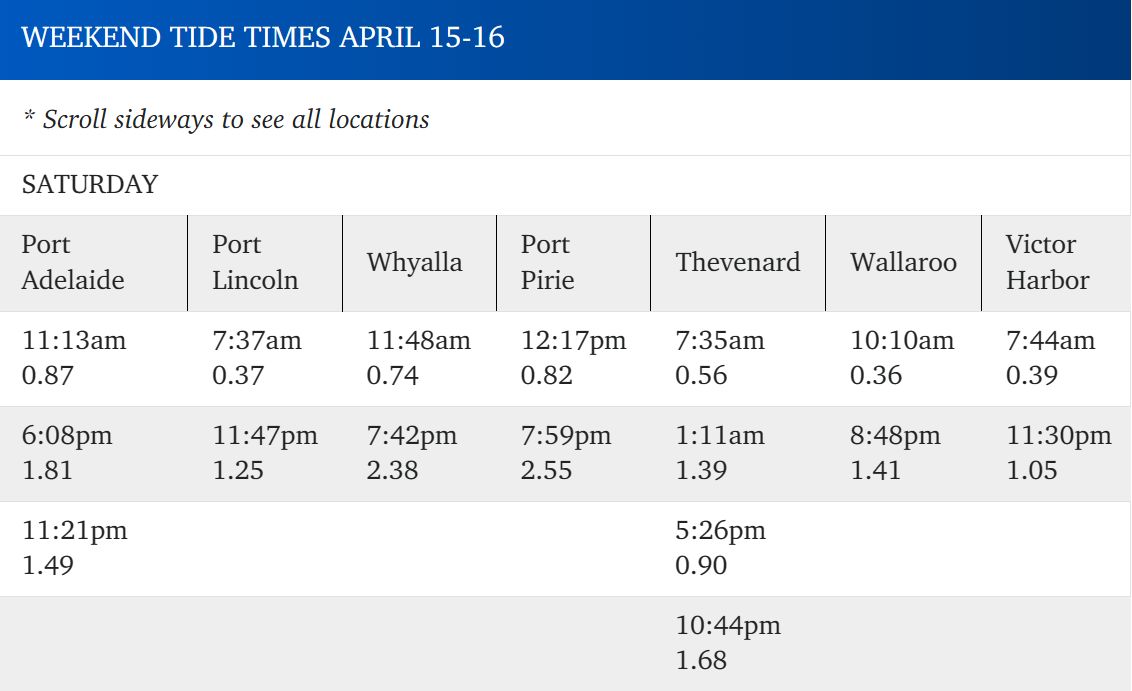Viewport: 1132px width, 691px height.
Task: Select Thevenard 10:44pm 1.68 cell
Action: coord(728,643)
